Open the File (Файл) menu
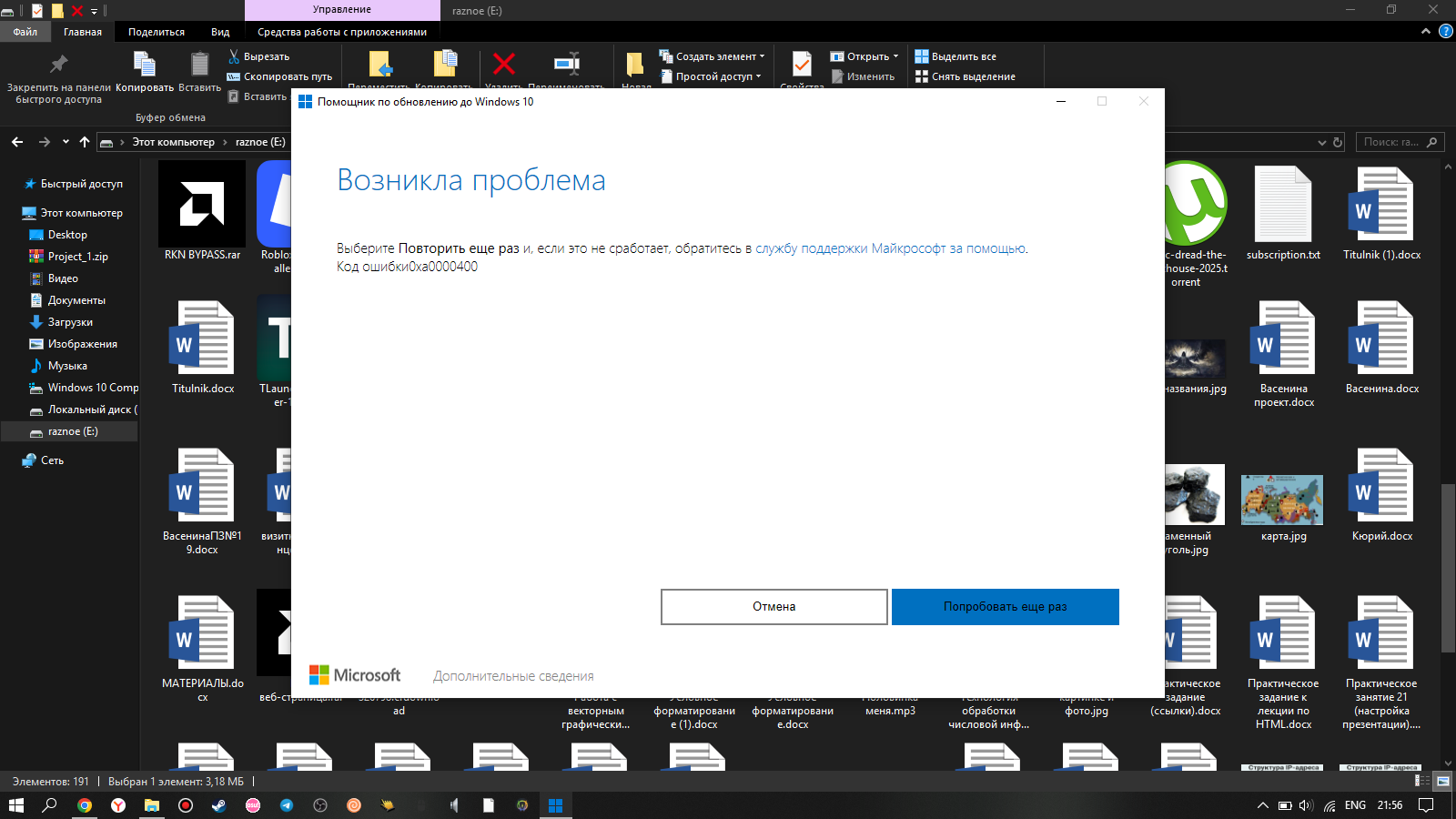 point(25,32)
